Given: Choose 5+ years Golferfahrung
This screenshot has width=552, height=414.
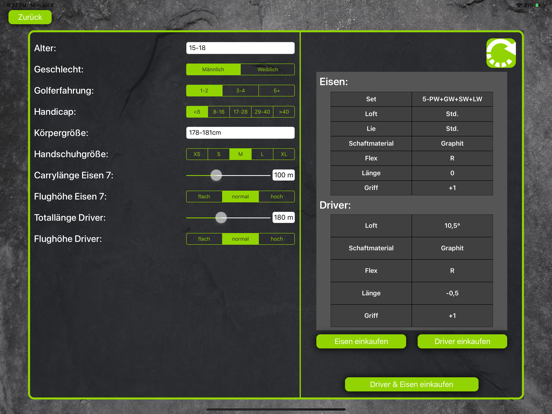Looking at the screenshot, I should [x=277, y=90].
